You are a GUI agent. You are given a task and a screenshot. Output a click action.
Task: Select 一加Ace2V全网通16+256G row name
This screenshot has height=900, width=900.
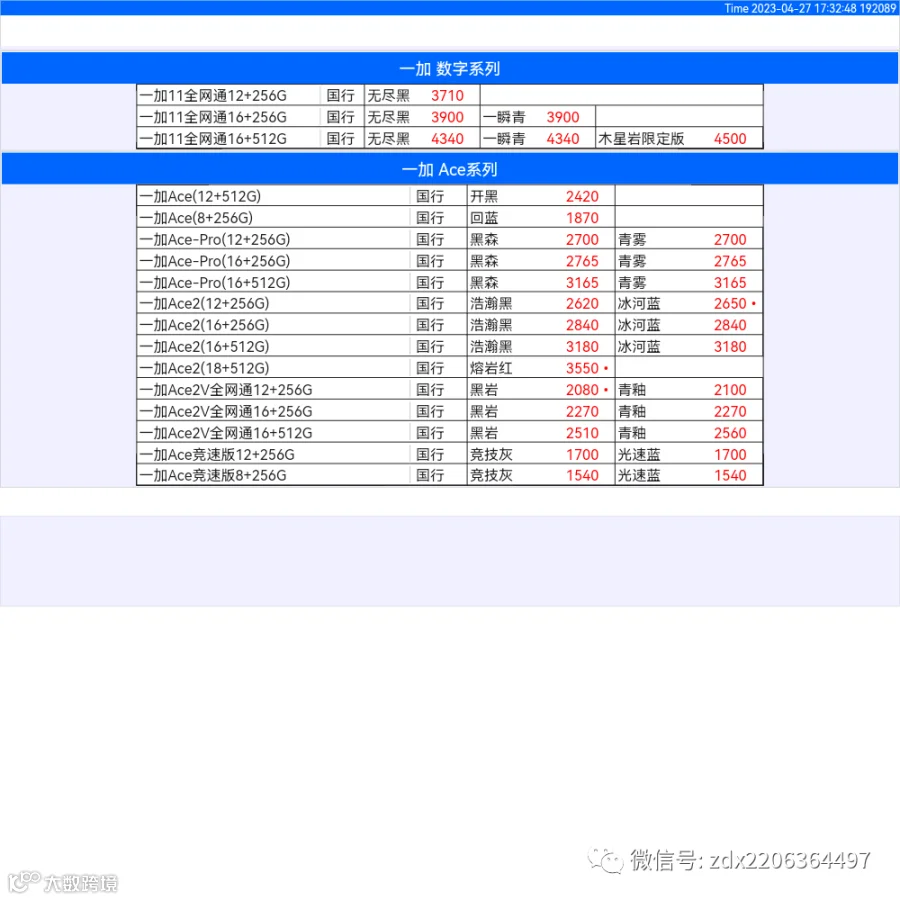pos(226,412)
